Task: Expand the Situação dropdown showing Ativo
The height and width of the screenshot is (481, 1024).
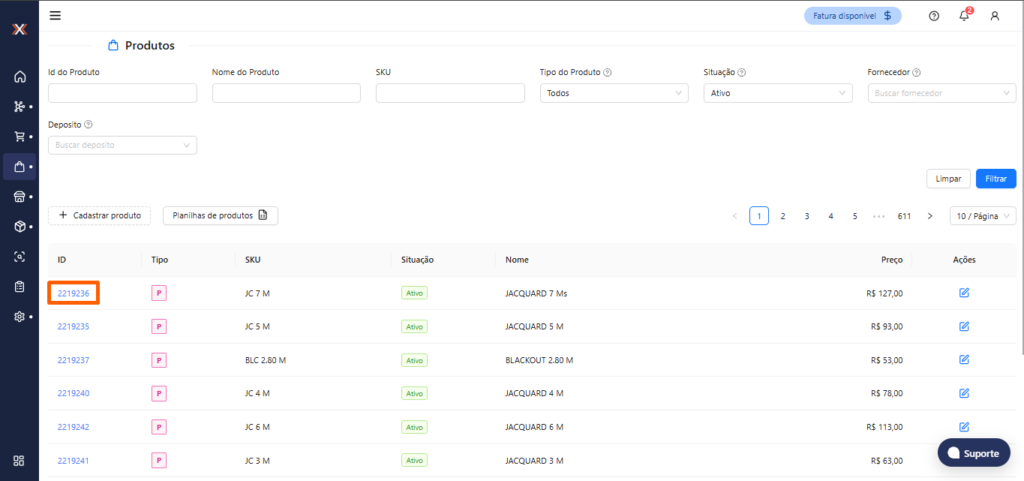Action: coord(777,93)
